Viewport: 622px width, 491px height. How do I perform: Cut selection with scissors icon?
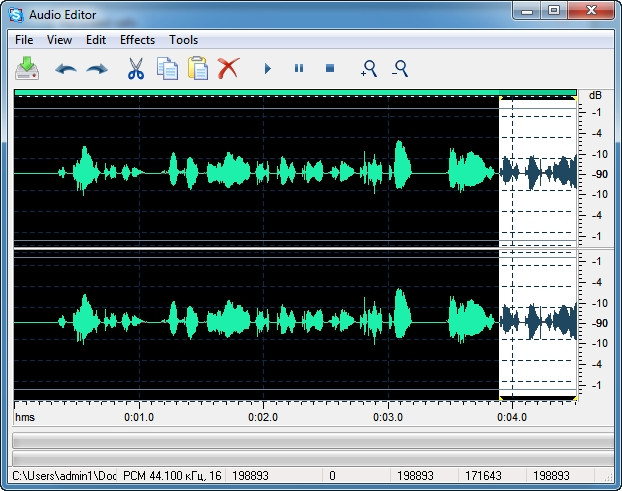[x=136, y=69]
